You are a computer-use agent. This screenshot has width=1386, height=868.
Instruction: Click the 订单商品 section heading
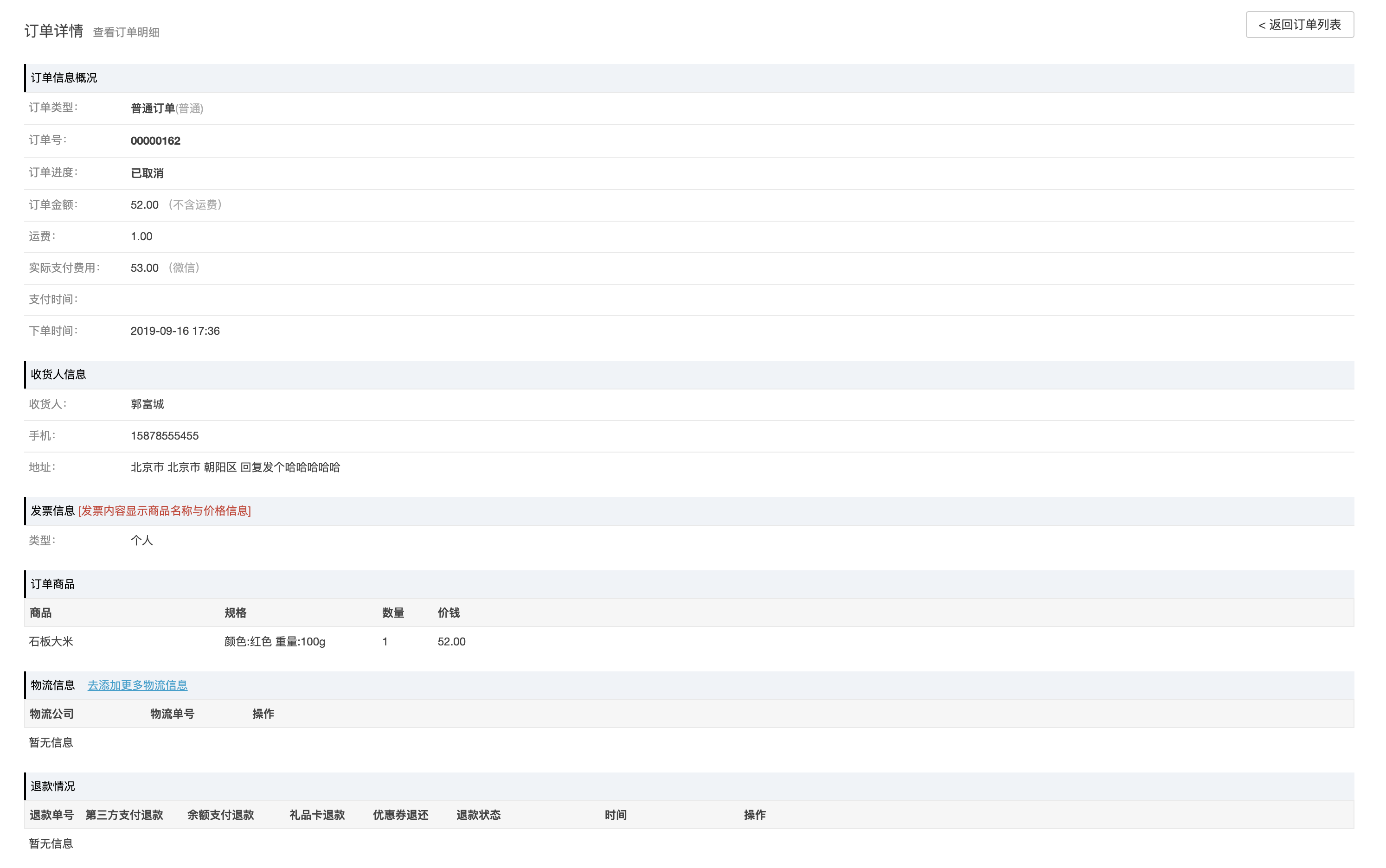click(52, 584)
